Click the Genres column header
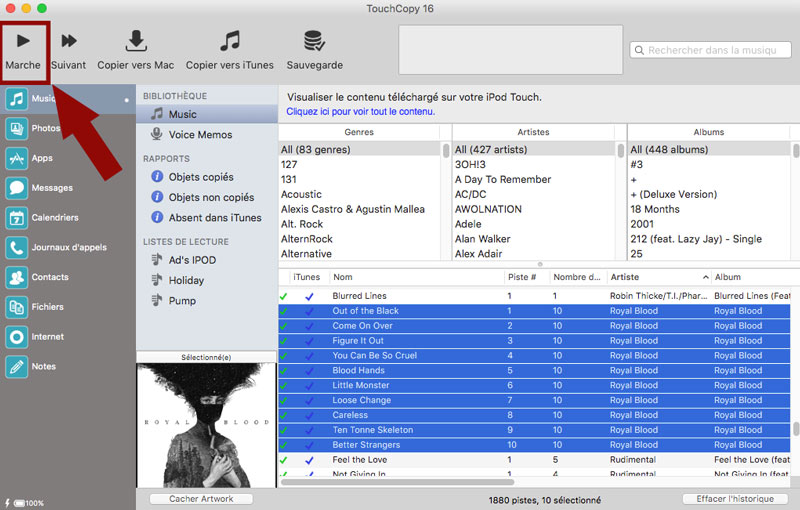Viewport: 800px width, 510px height. pyautogui.click(x=359, y=132)
